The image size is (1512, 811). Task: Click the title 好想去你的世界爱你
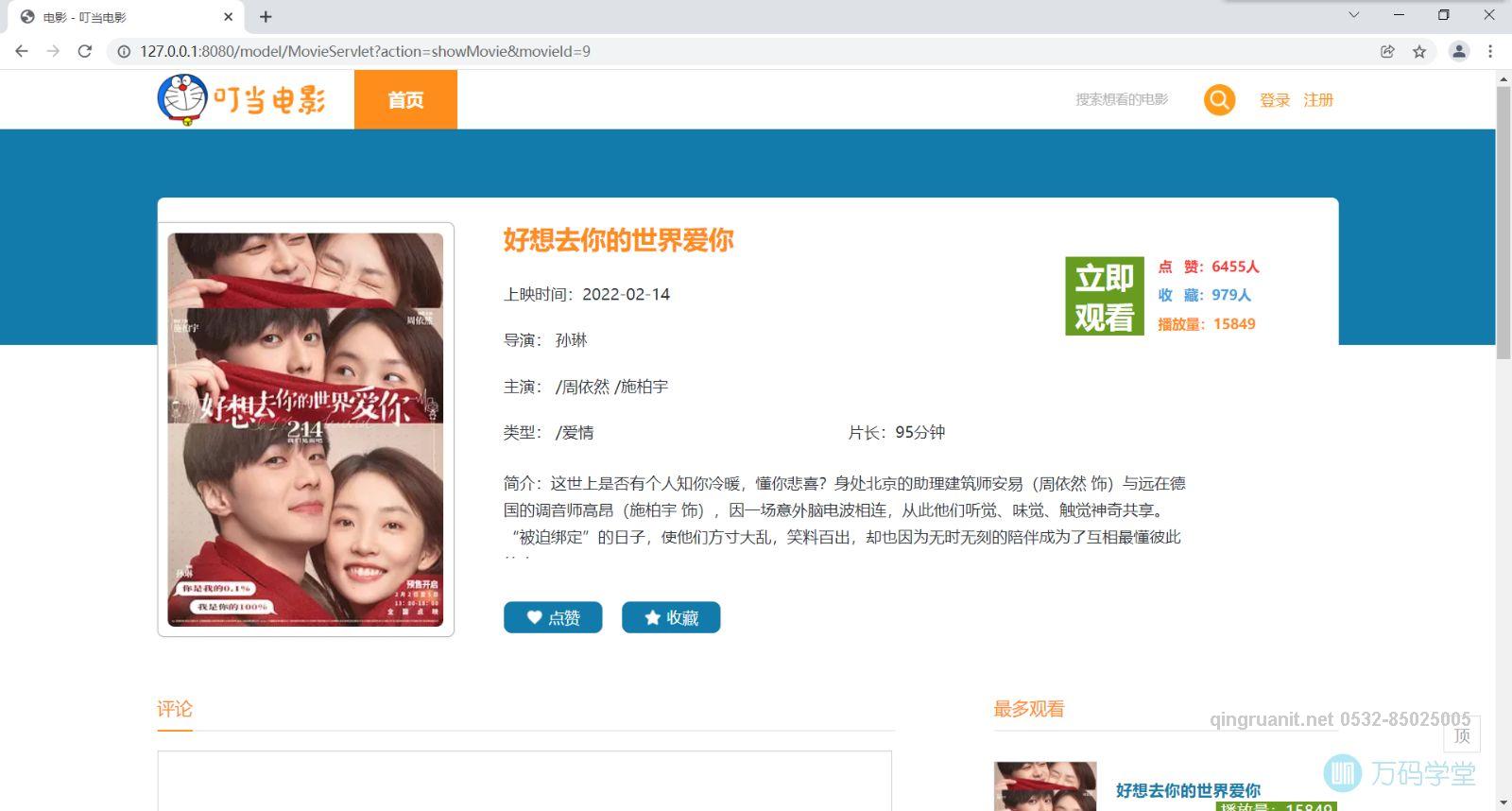(618, 240)
